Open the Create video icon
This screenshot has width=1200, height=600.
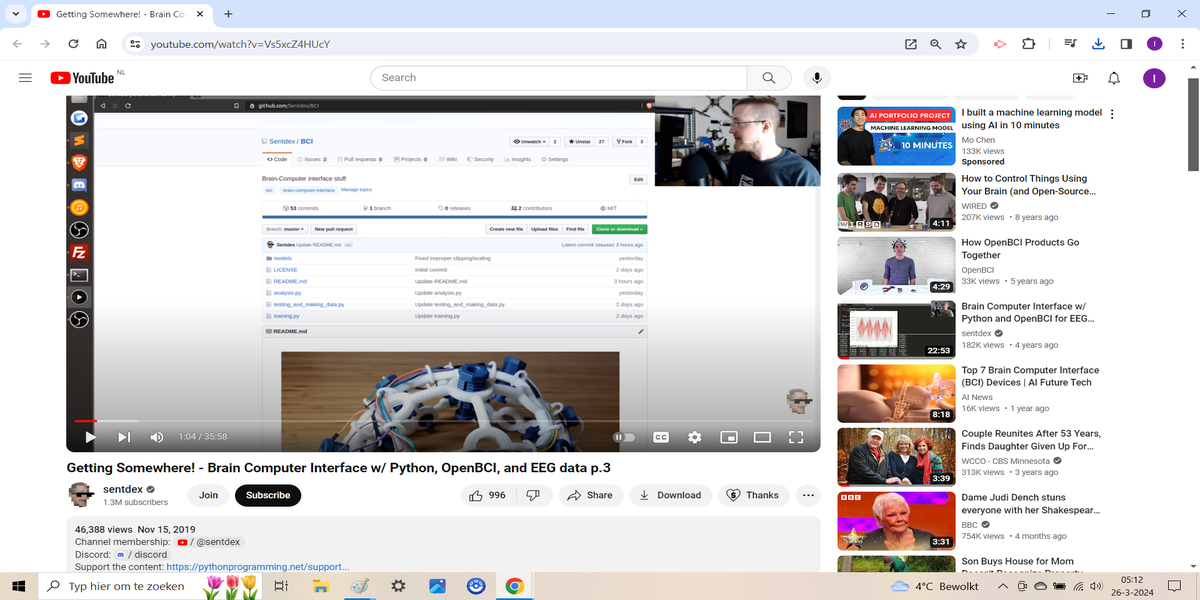(x=1080, y=78)
